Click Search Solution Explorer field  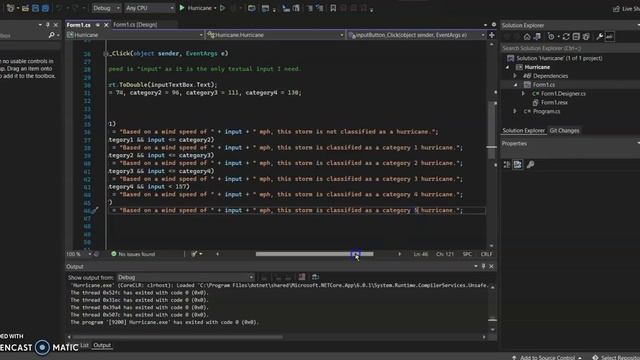[570, 48]
